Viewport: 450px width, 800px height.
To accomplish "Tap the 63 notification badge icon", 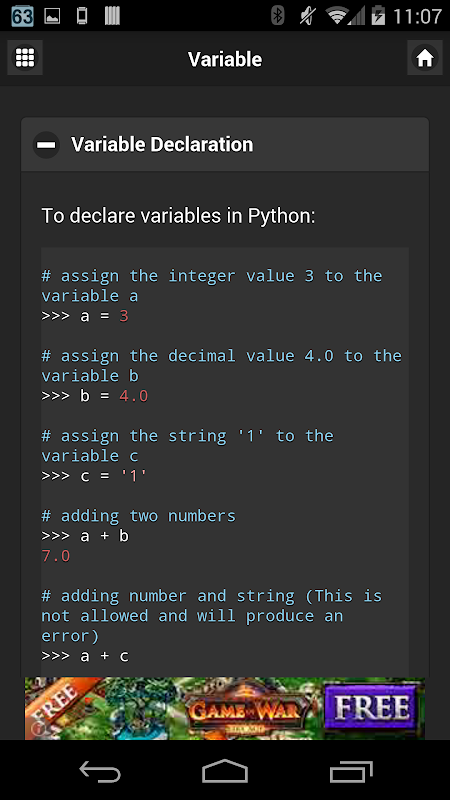I will pyautogui.click(x=22, y=16).
